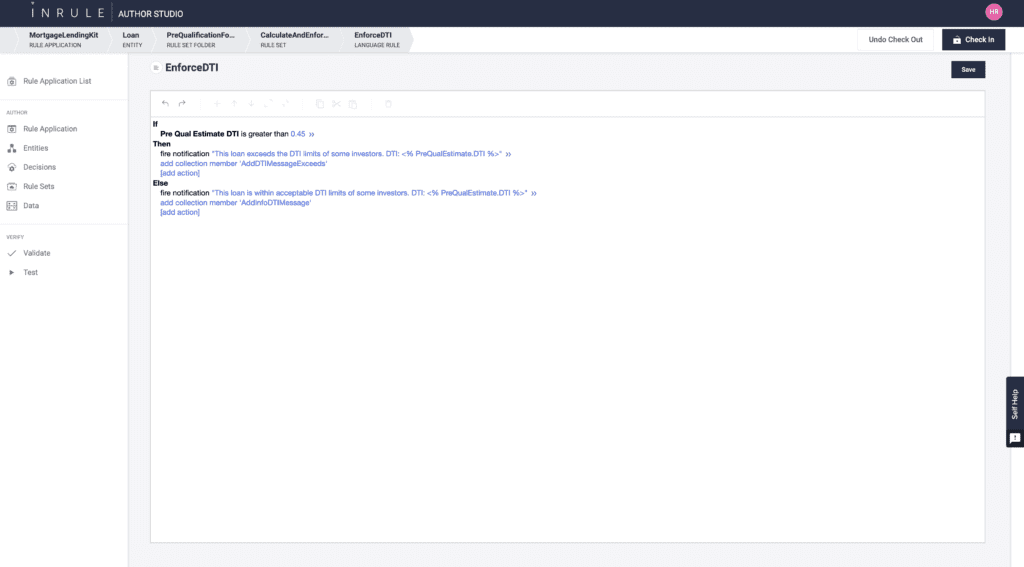Select EnforceDTI language rule breadcrumb
1024x567 pixels.
coord(377,39)
